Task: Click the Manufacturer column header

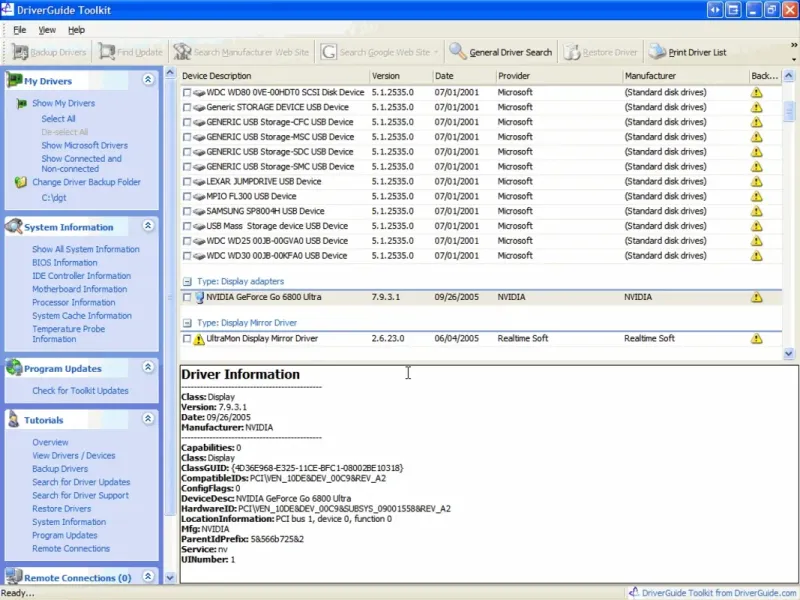Action: (x=686, y=76)
